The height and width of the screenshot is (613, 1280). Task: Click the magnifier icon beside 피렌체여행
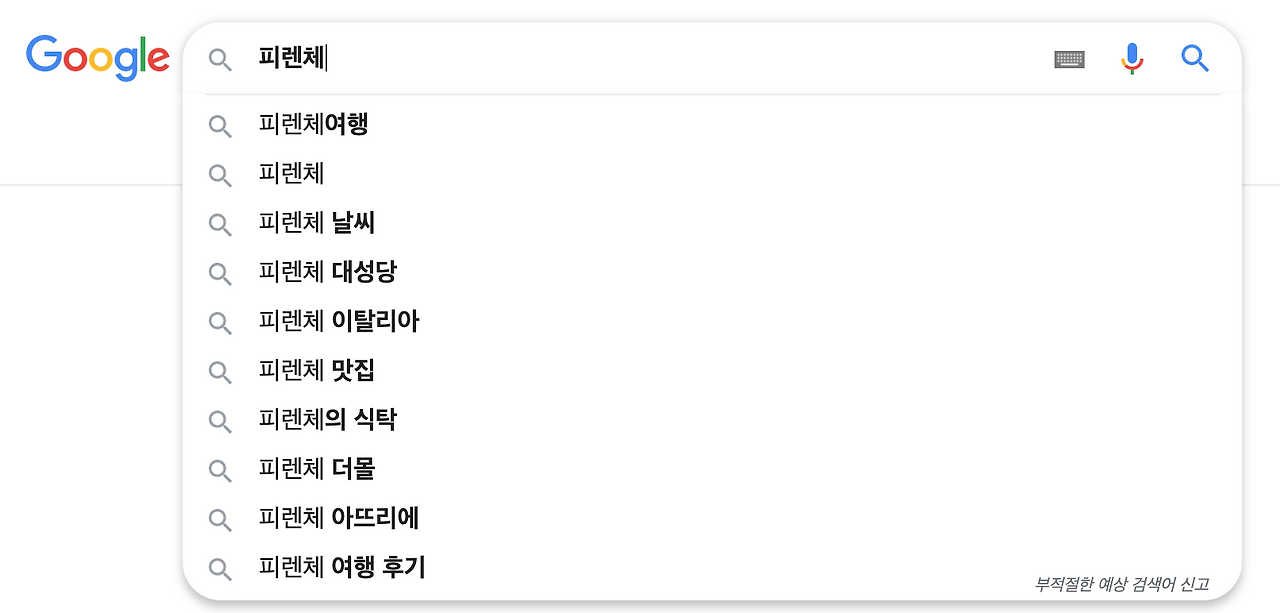(x=220, y=125)
